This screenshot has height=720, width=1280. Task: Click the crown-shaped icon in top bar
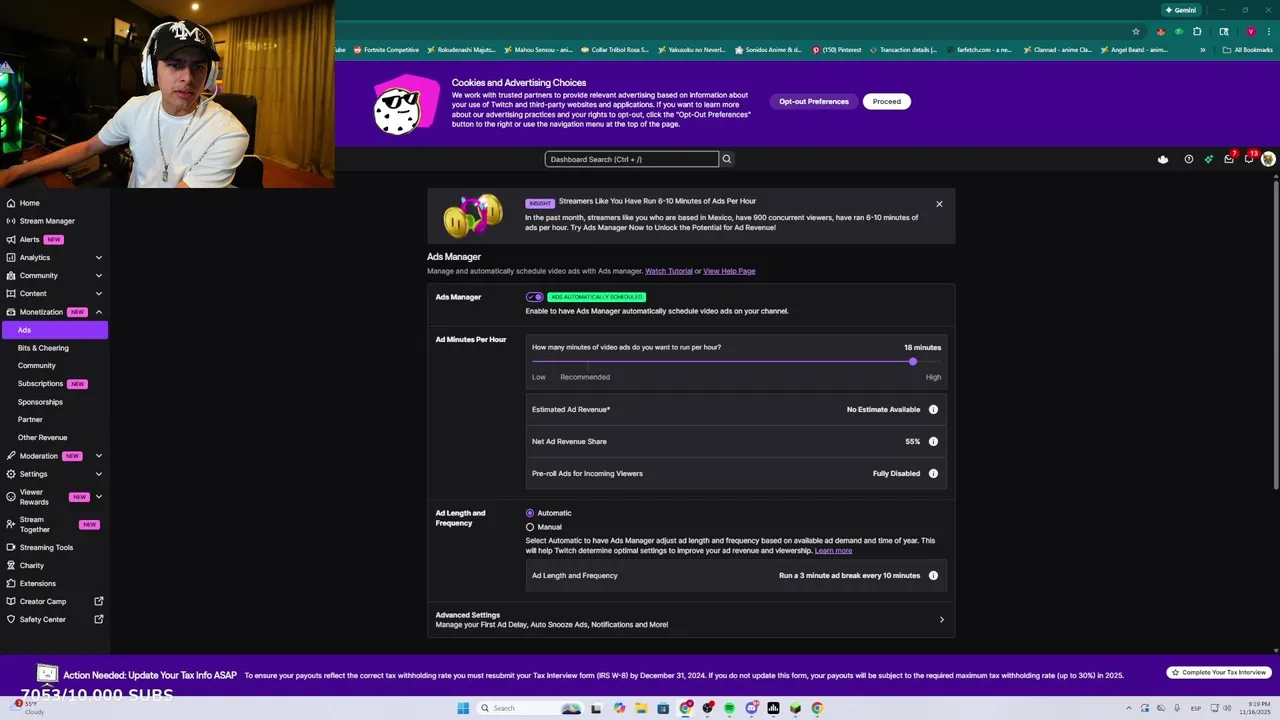coord(1163,159)
